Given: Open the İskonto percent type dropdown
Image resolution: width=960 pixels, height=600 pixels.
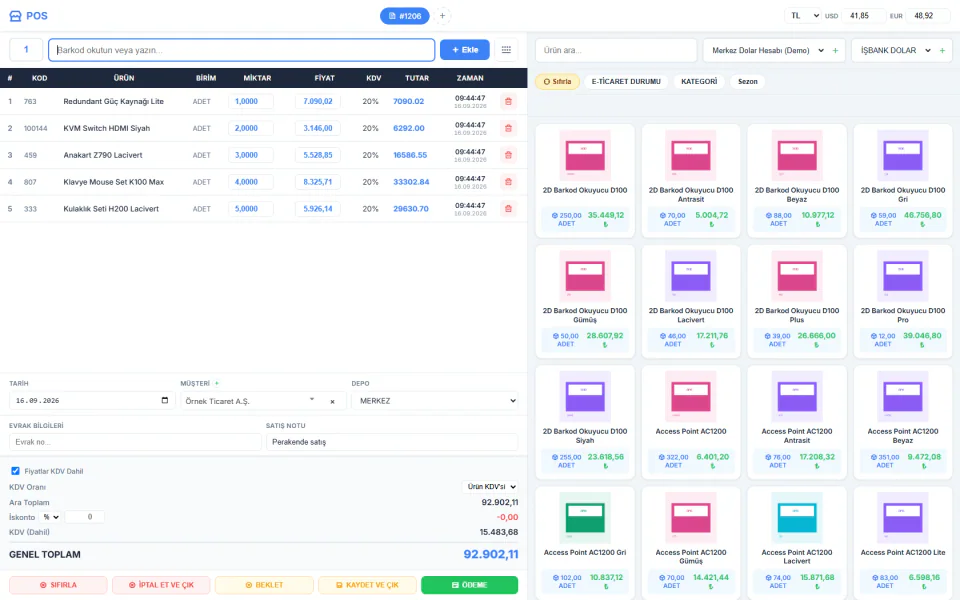Looking at the screenshot, I should pyautogui.click(x=50, y=517).
